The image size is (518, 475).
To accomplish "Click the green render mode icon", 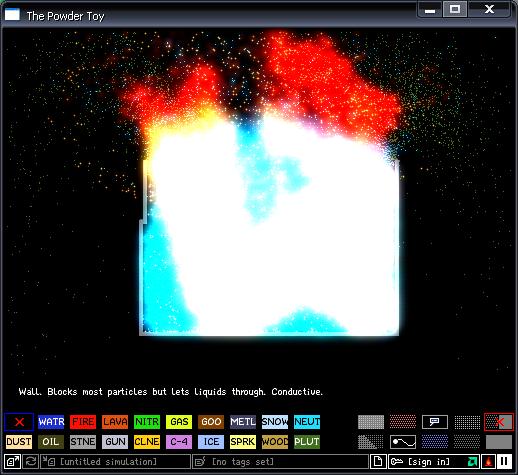I will tap(472, 462).
